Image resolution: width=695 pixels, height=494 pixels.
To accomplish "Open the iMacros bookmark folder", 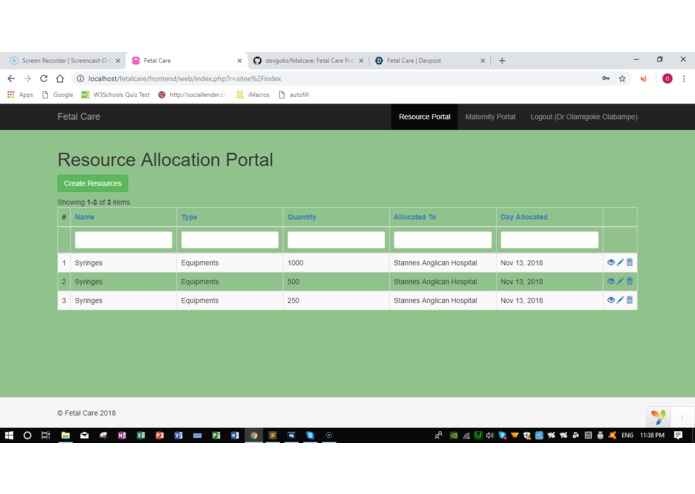I will click(x=253, y=94).
